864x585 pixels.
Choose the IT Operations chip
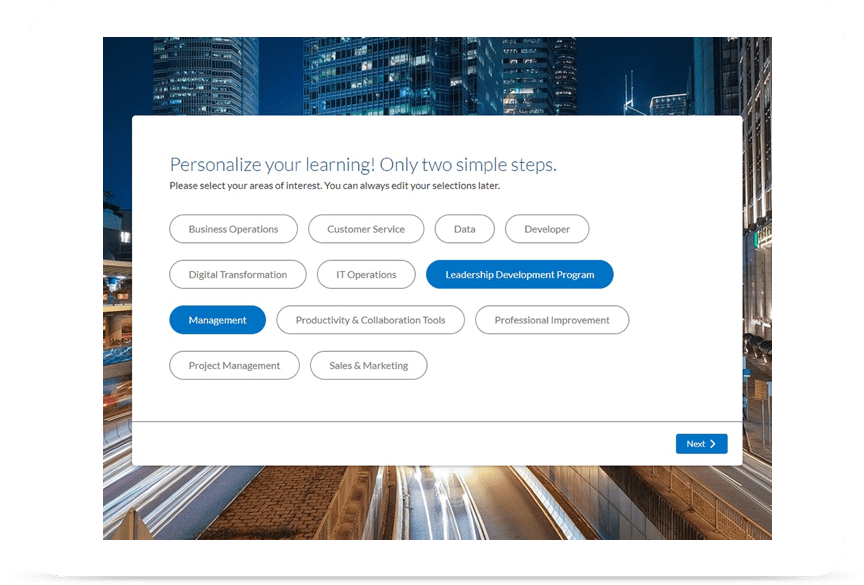click(x=366, y=274)
